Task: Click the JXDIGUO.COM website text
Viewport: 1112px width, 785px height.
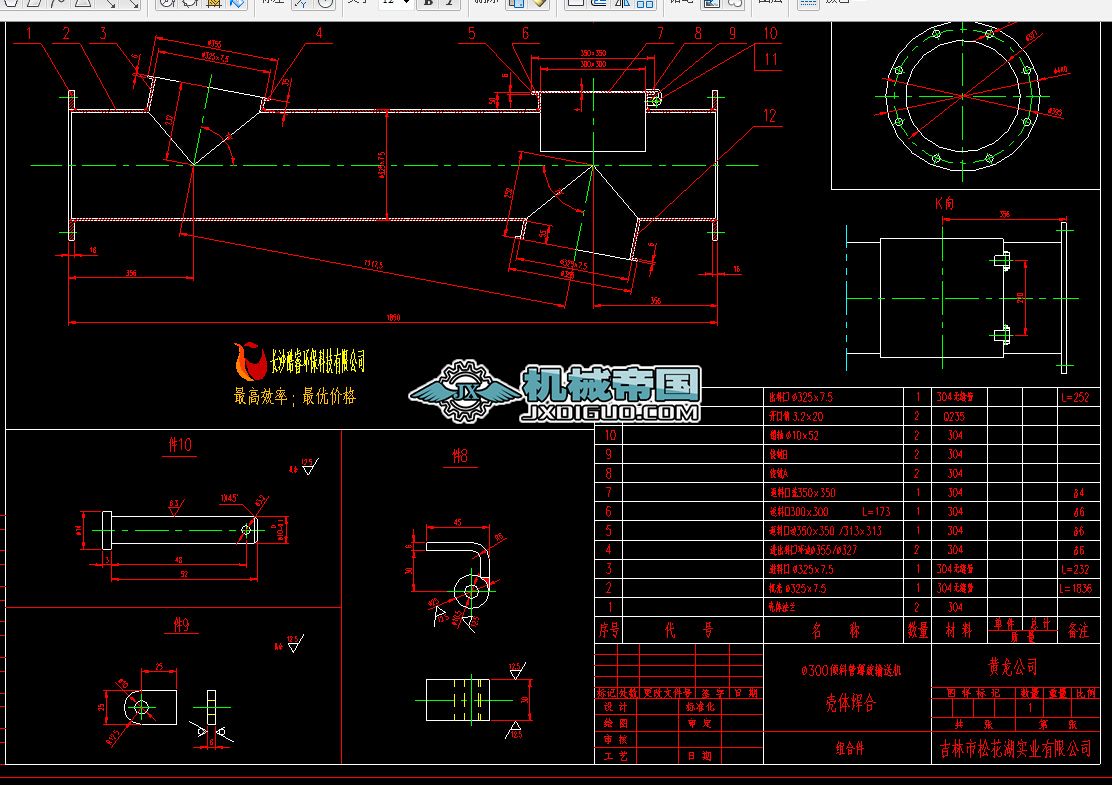Action: click(610, 411)
